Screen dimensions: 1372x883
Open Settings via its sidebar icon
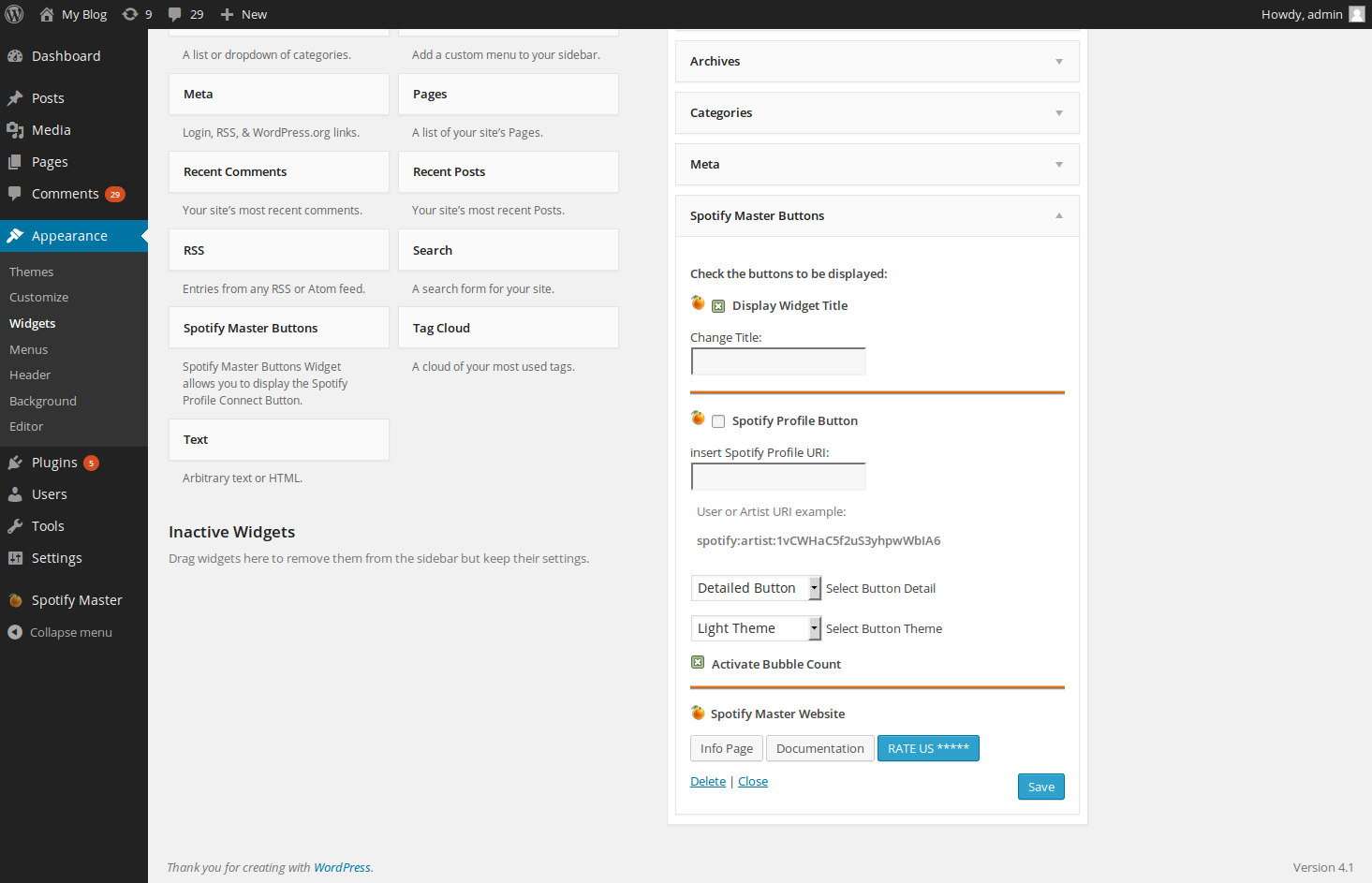[15, 558]
